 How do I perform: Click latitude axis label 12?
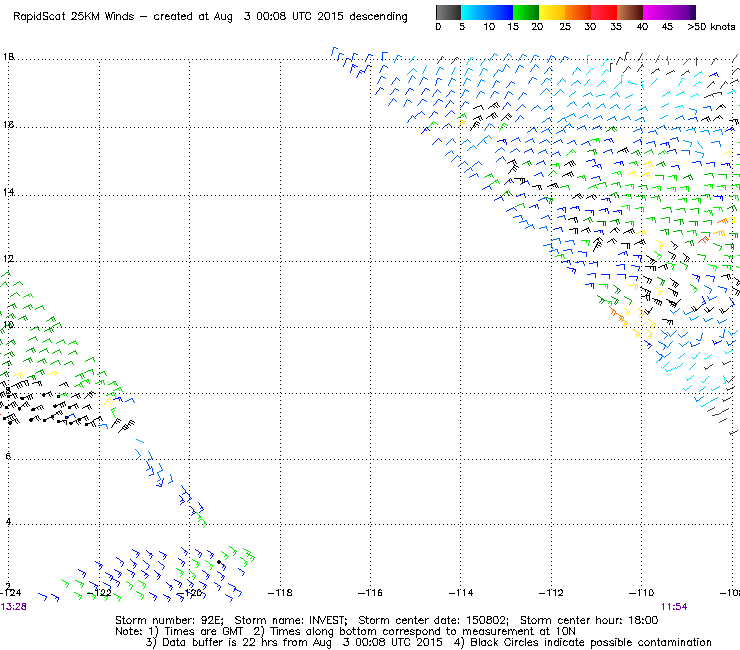click(8, 259)
